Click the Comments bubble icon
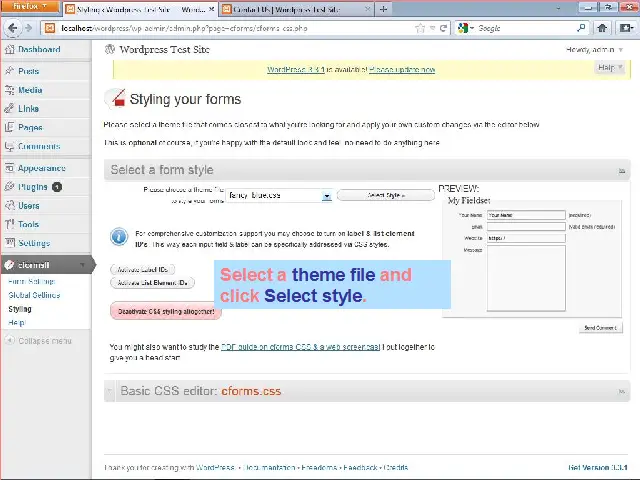This screenshot has height=480, width=640. [9, 146]
